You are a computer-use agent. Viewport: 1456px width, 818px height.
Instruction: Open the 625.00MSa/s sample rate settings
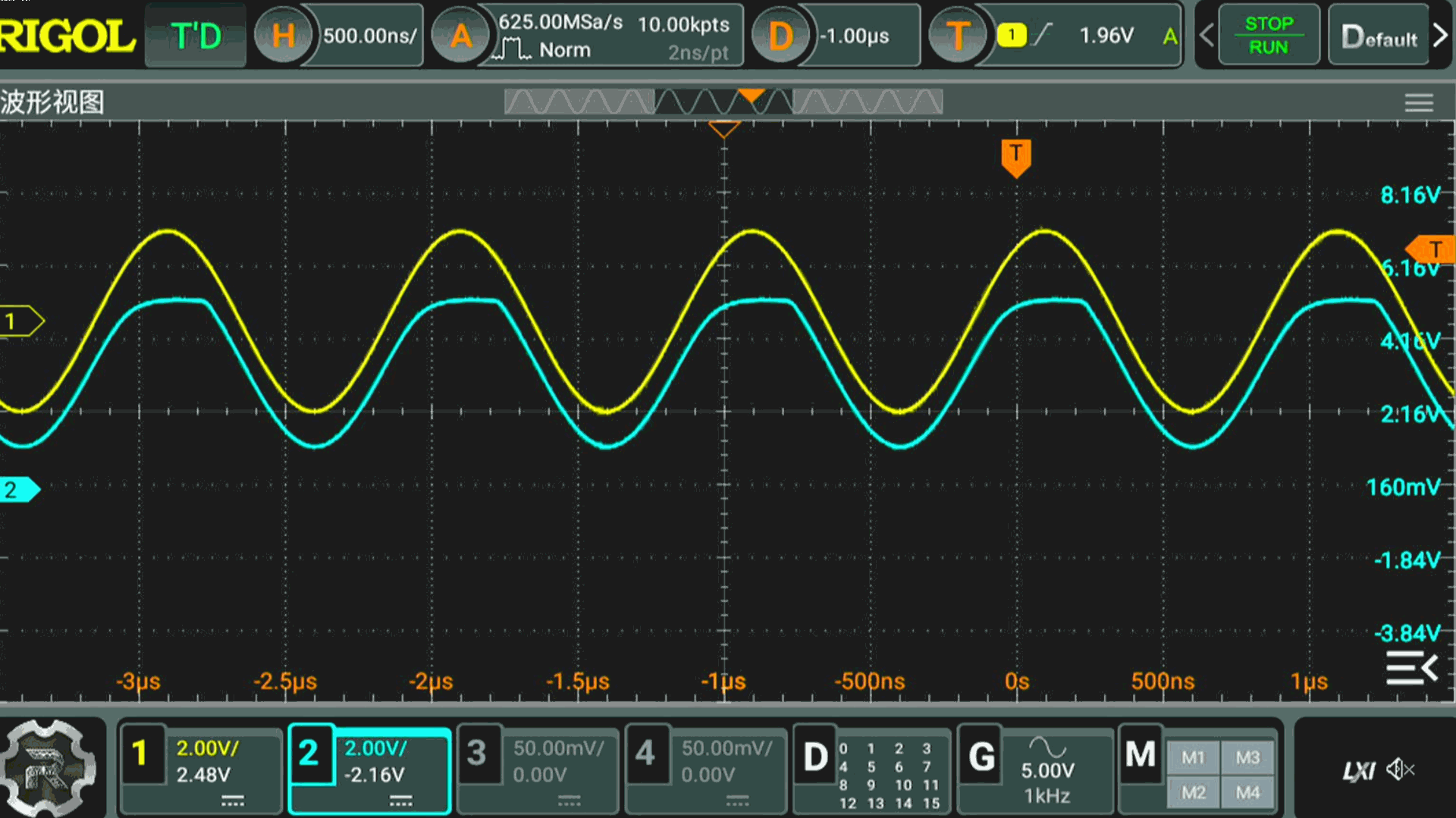pos(560,22)
